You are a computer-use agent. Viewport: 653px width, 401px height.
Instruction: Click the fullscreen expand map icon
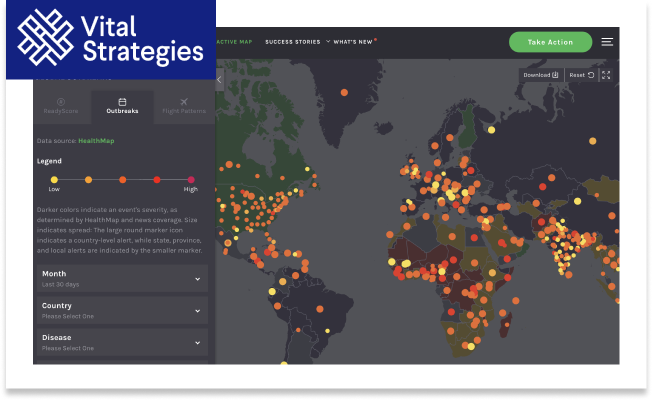[x=606, y=75]
